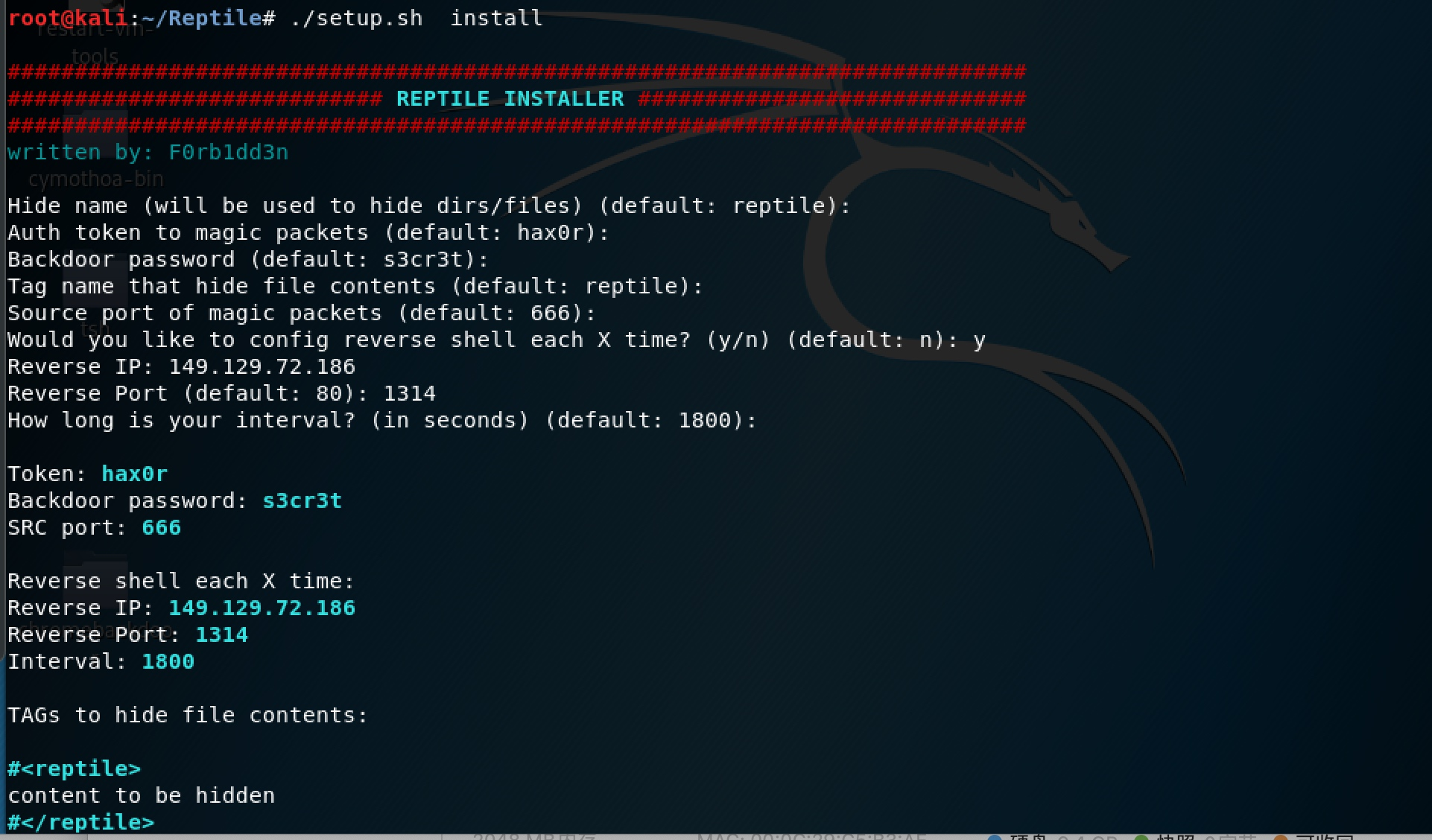The width and height of the screenshot is (1432, 840).
Task: Click the 'Reverse Port (default: 80): 1314' line
Action: pos(221,393)
